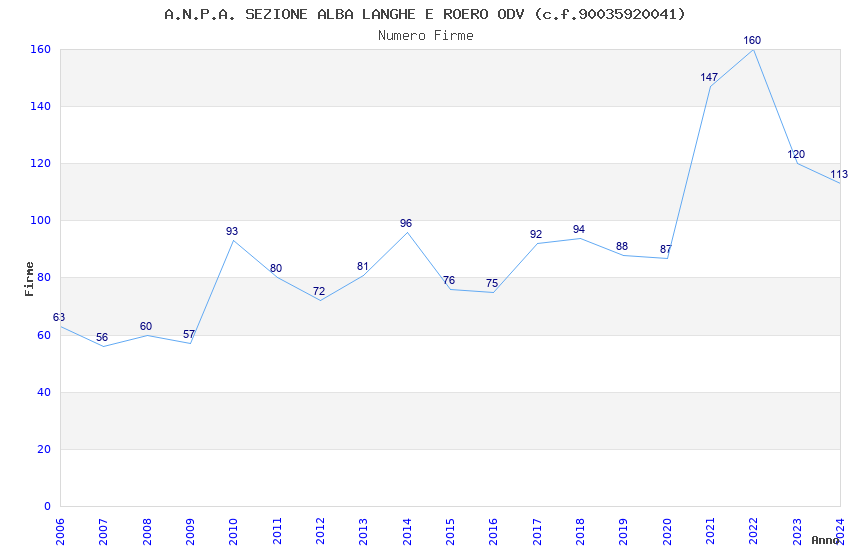
Task: Select the data label 93 for 2010
Action: pos(232,231)
